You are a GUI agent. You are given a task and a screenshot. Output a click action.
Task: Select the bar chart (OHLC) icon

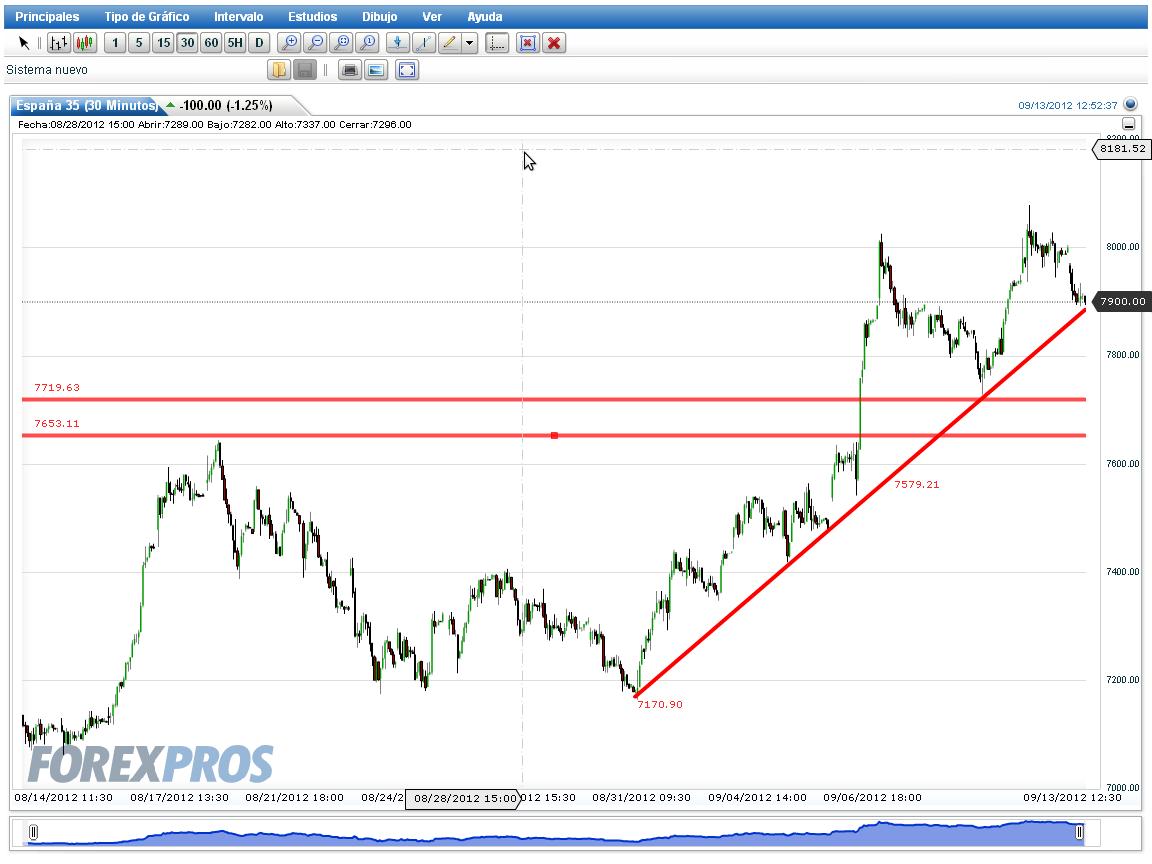[x=59, y=43]
